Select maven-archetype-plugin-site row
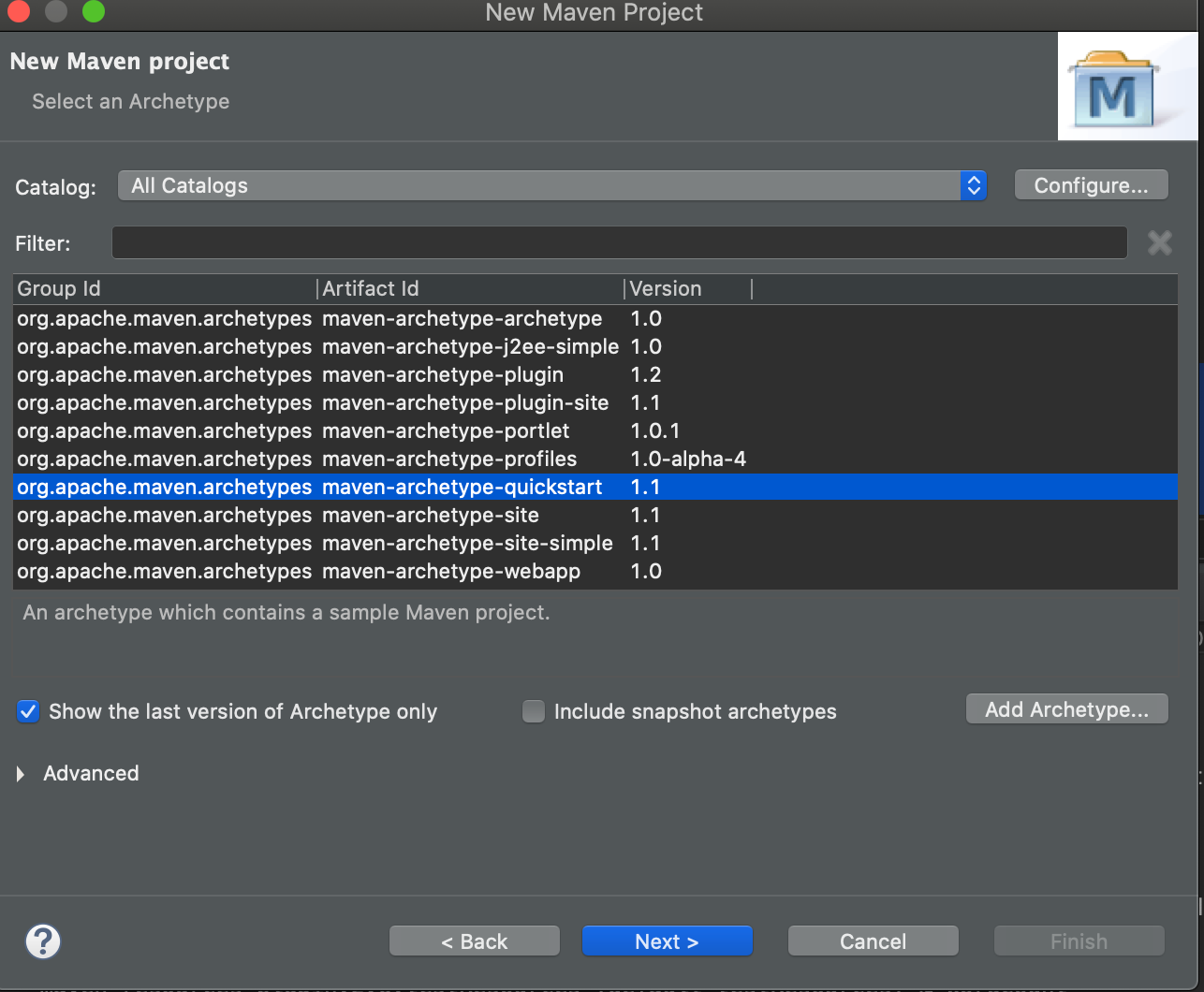The width and height of the screenshot is (1204, 992). (x=595, y=402)
